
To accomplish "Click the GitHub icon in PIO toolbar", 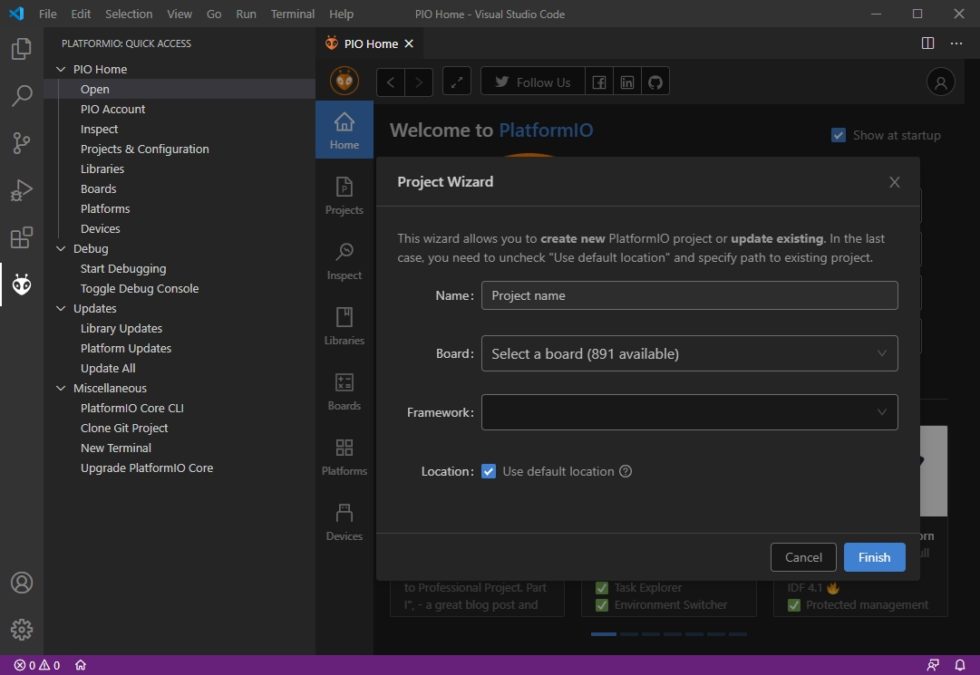I will [x=655, y=82].
